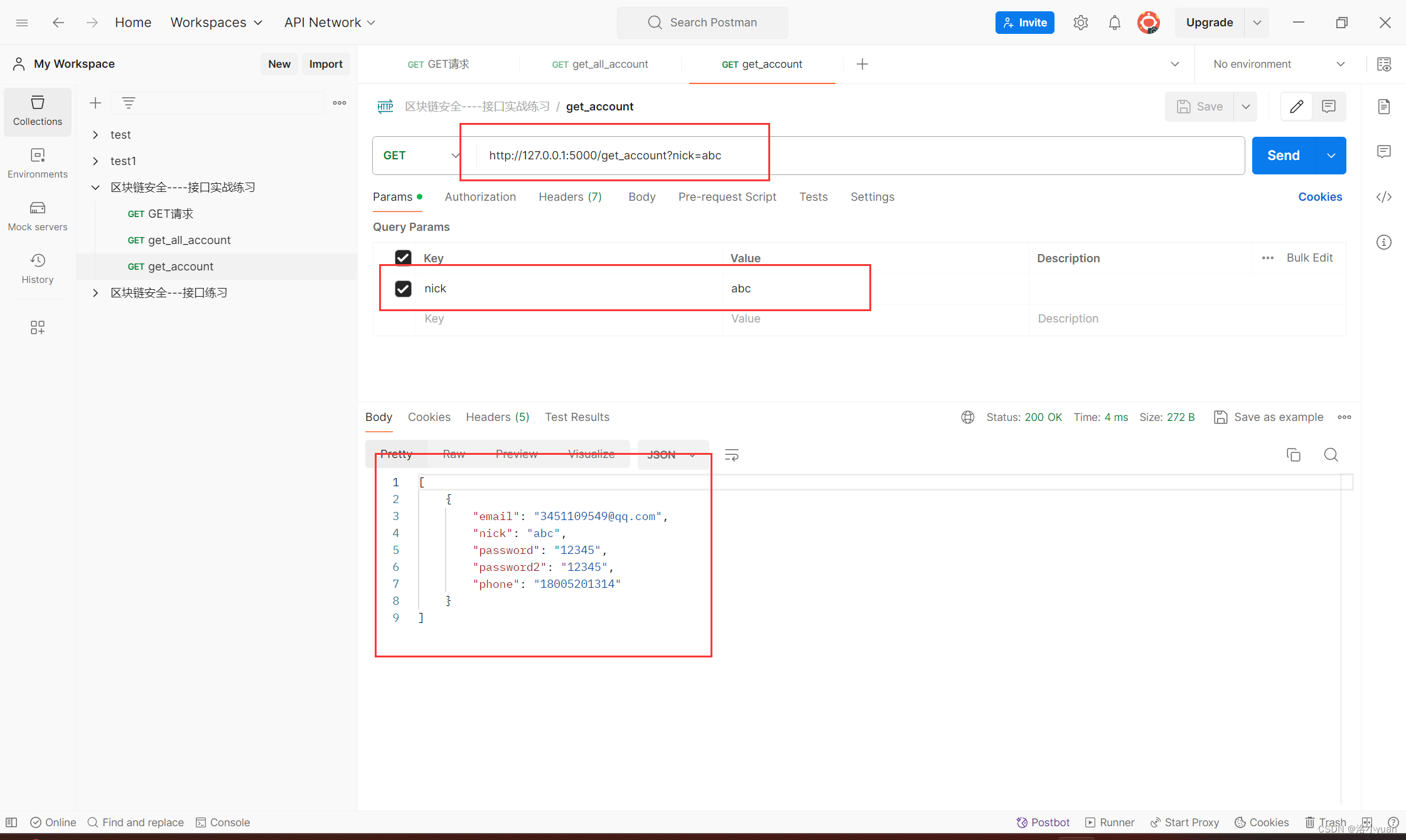Open the comments icon beside the pencil
Viewport: 1406px width, 840px height.
1329,107
